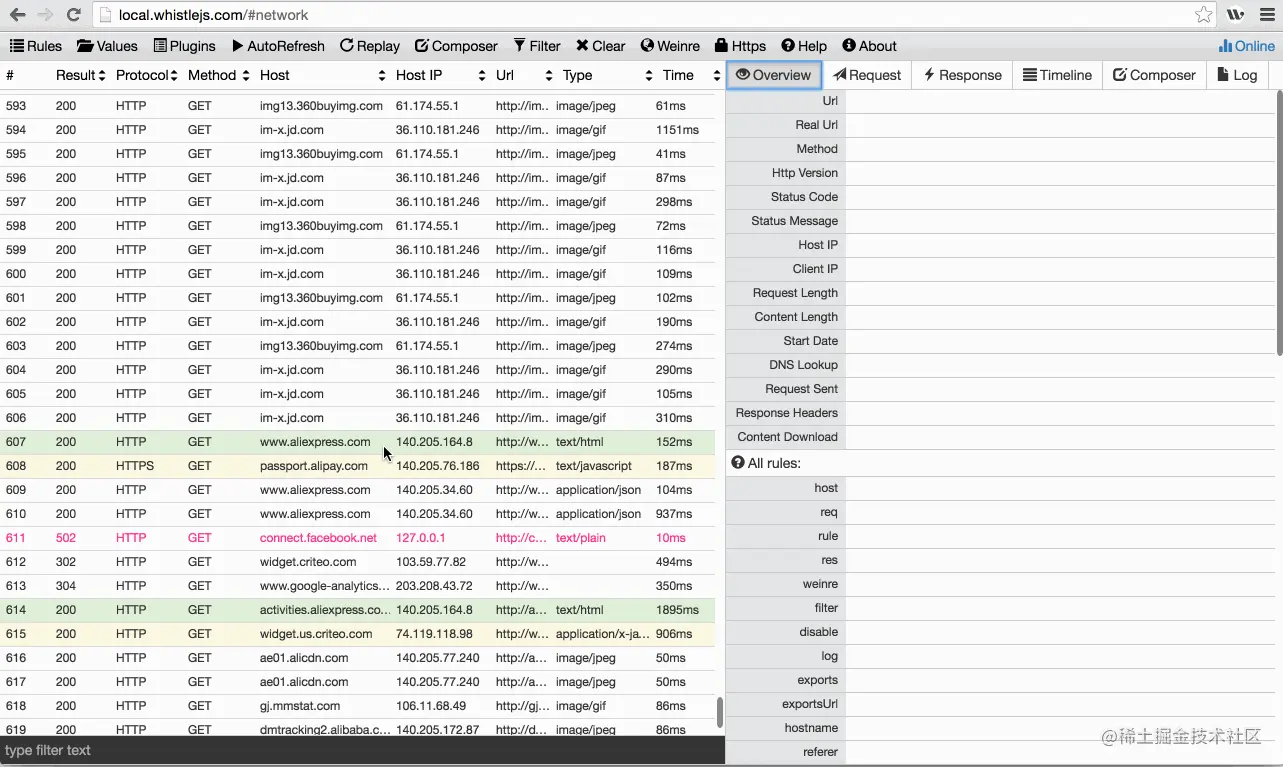Open the Filter funnel settings
Screen dimensions: 1283x767
pos(520,46)
